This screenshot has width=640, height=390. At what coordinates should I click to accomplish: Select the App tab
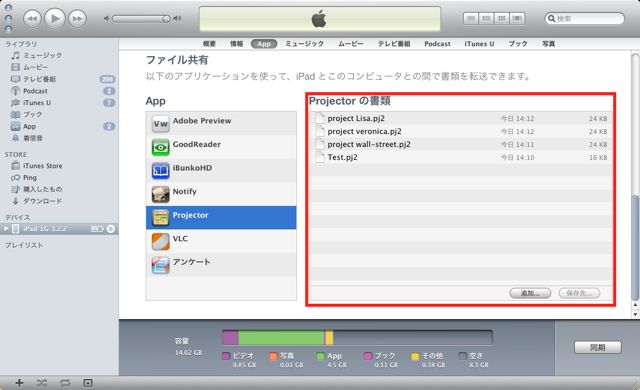point(264,44)
